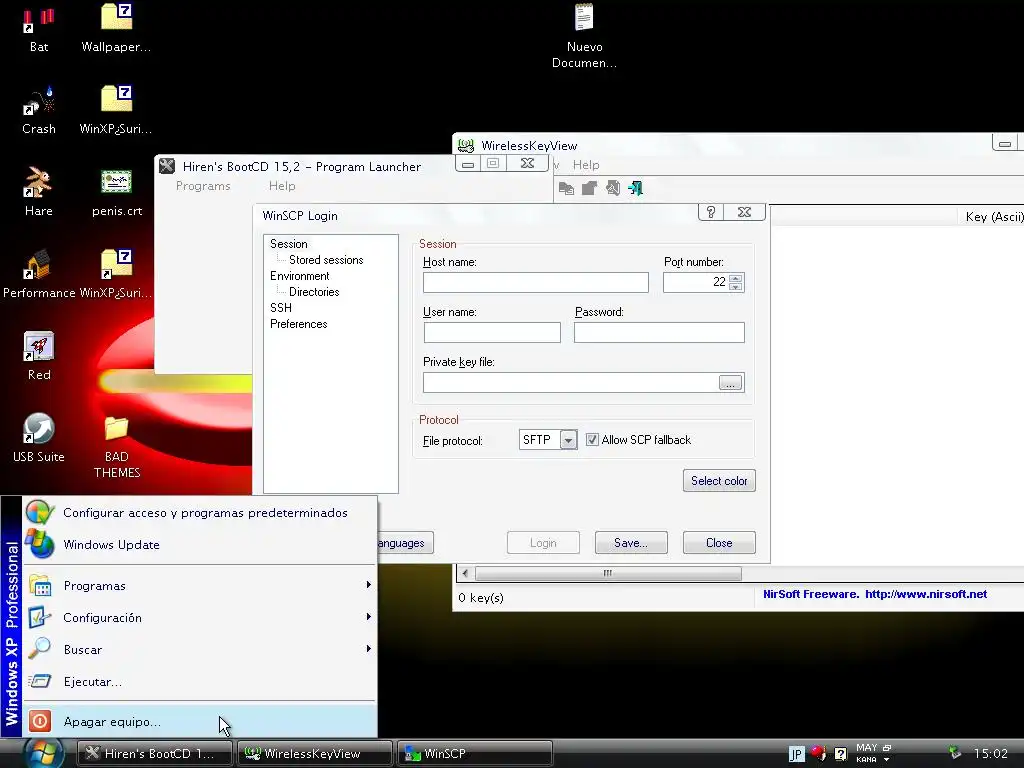Select the Performance desktop shortcut
The height and width of the screenshot is (768, 1024).
tap(39, 274)
